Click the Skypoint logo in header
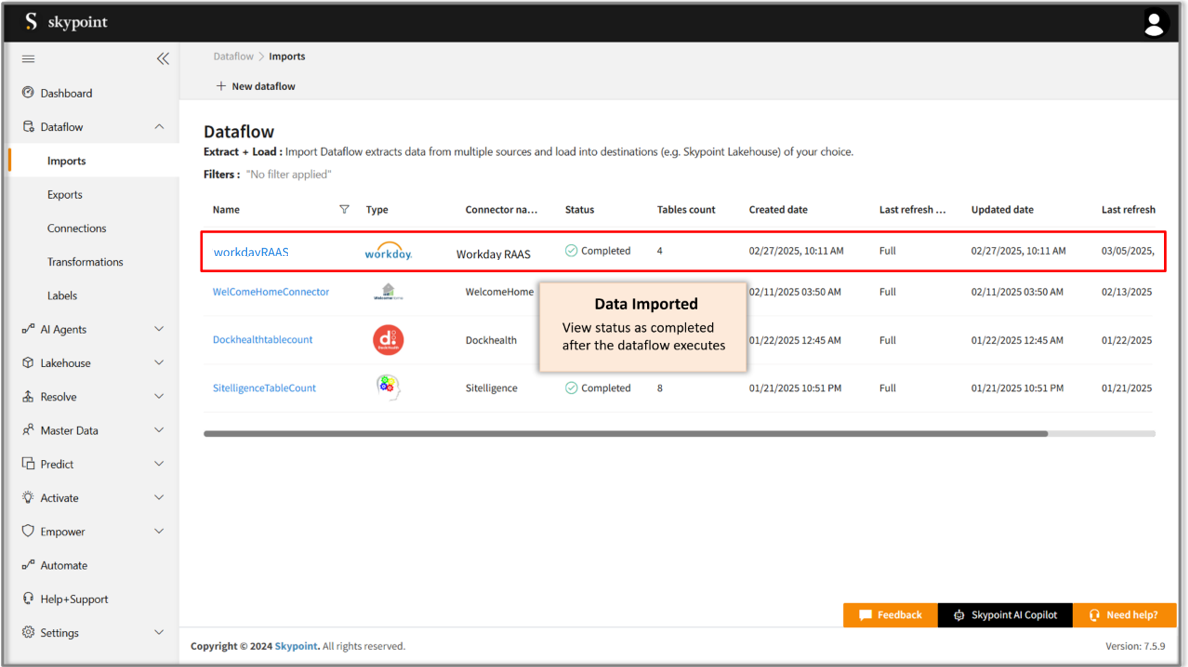 point(66,22)
